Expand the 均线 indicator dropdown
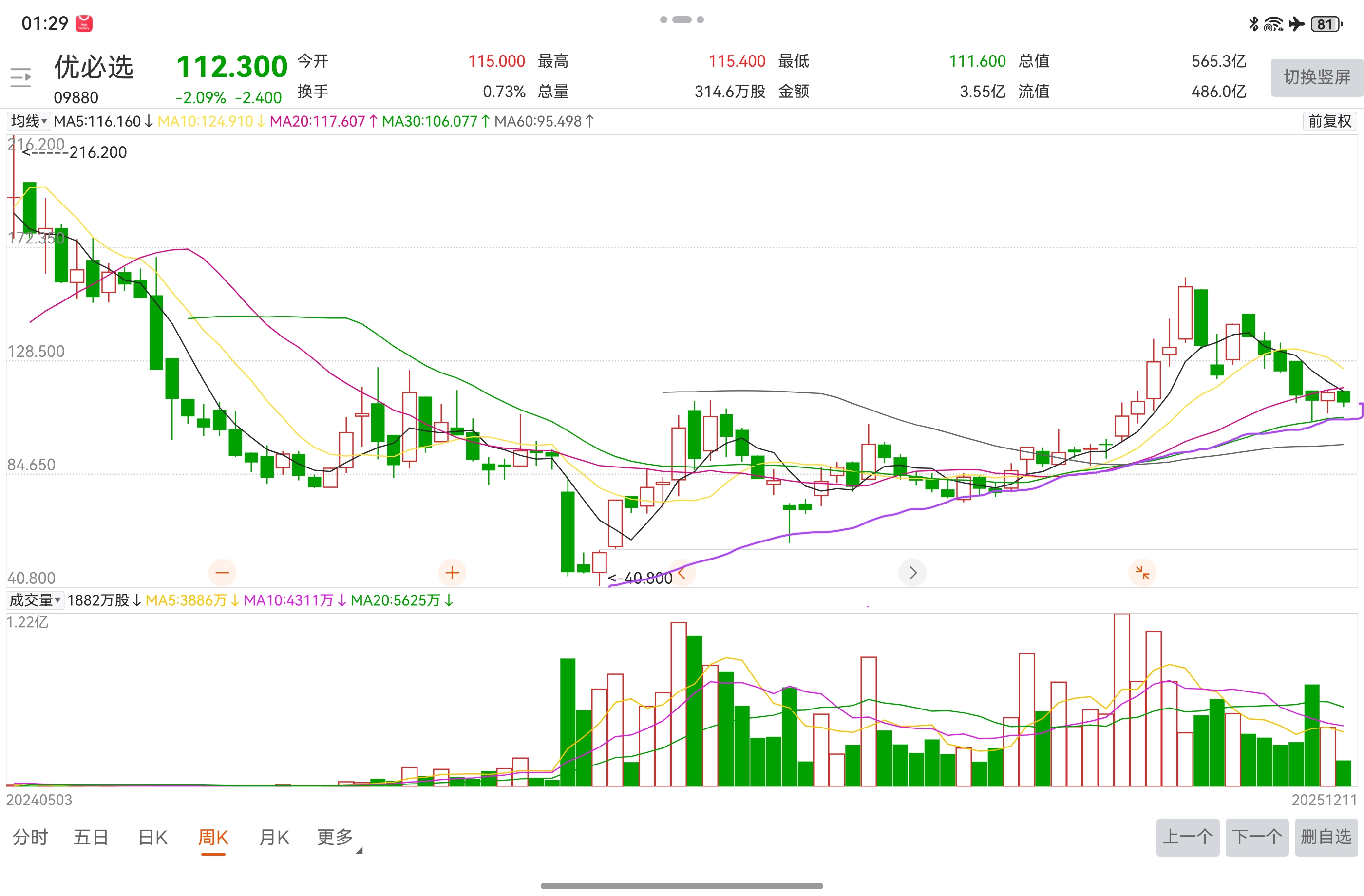 pos(29,121)
